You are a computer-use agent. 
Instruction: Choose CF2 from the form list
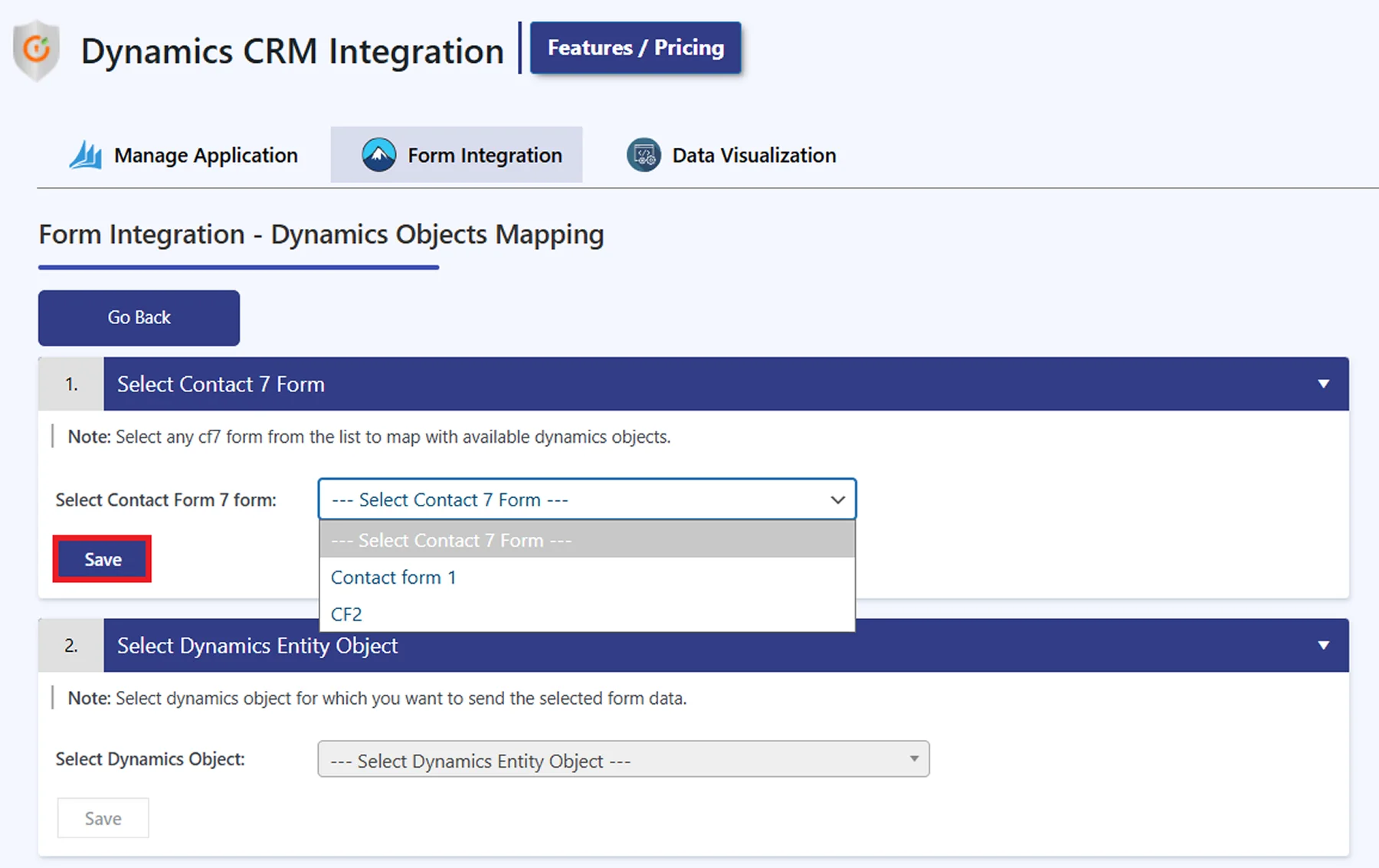tap(346, 613)
